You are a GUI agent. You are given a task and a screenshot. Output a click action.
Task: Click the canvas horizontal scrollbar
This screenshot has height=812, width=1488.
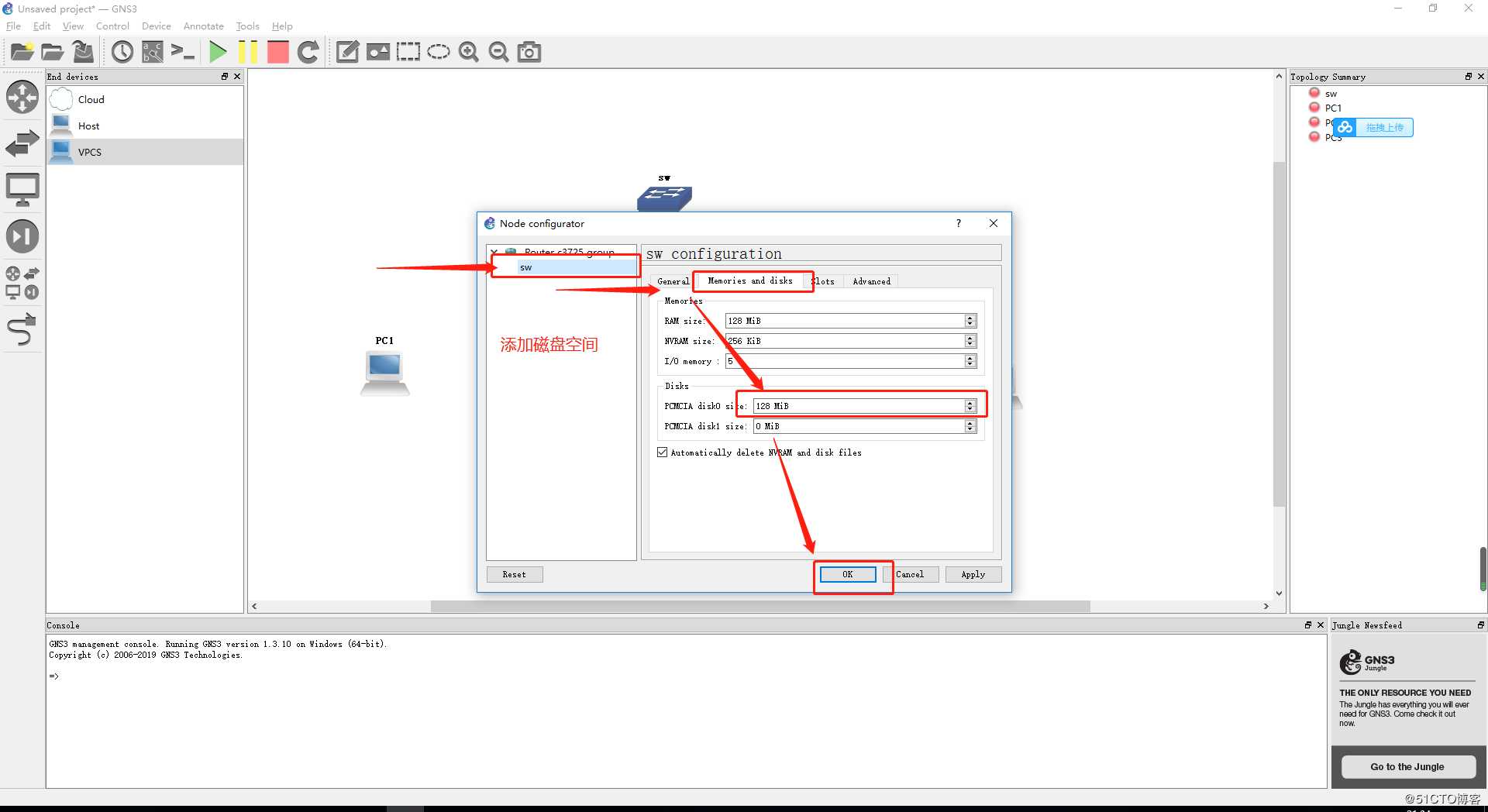tap(759, 606)
